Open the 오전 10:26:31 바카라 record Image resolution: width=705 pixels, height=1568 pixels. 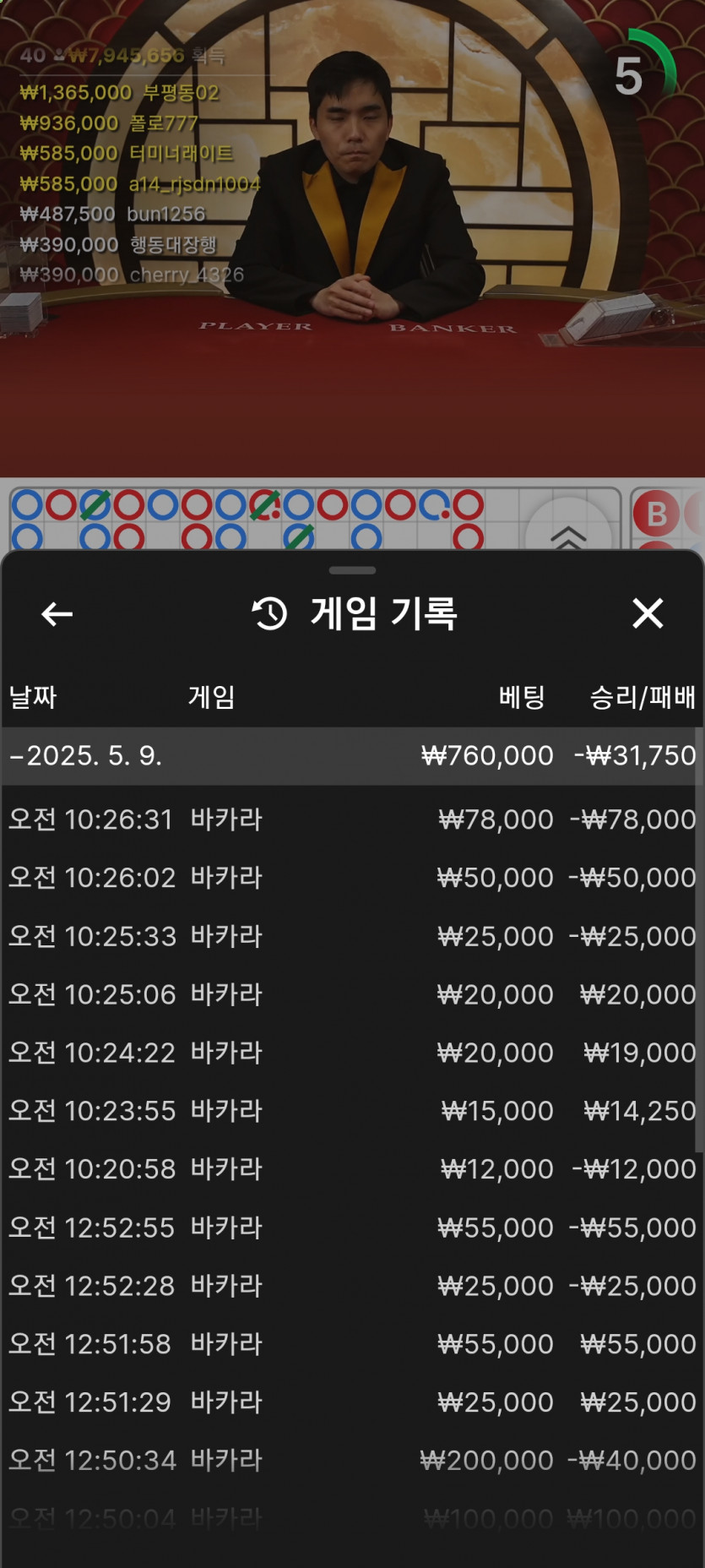(352, 819)
